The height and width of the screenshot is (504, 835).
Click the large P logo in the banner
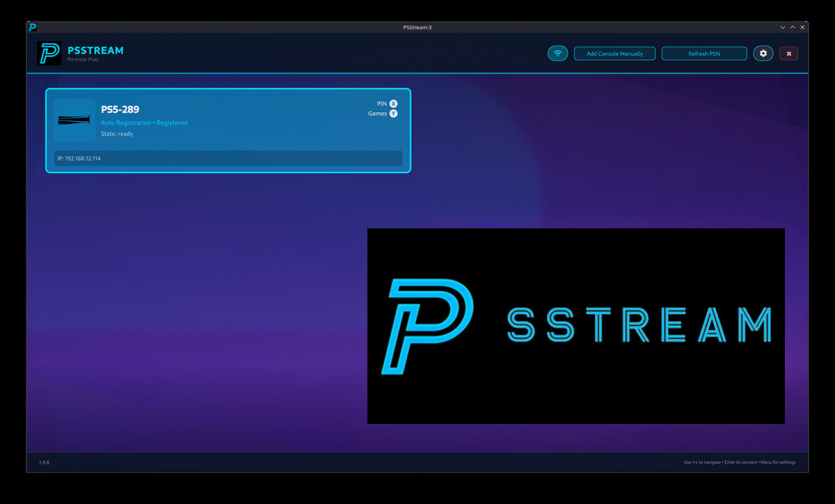coord(426,326)
